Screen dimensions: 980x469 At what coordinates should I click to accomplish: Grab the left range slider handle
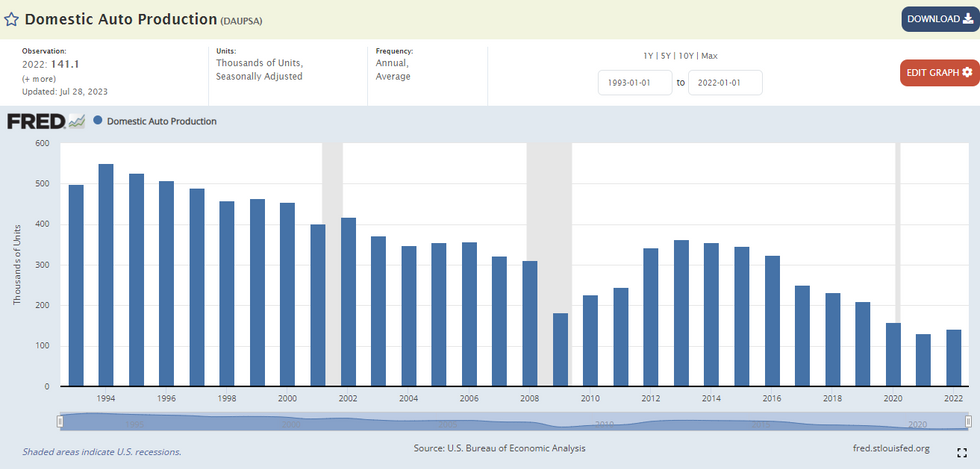coord(60,421)
